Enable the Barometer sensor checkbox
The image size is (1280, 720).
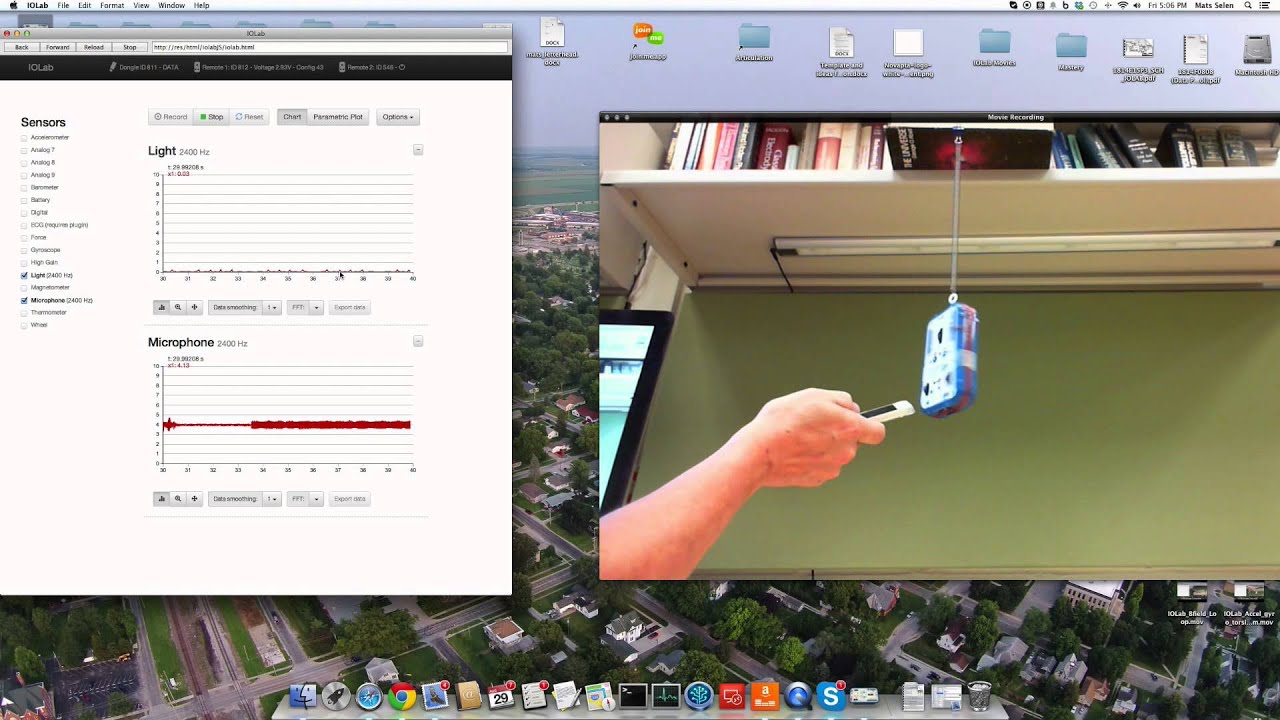(x=24, y=187)
